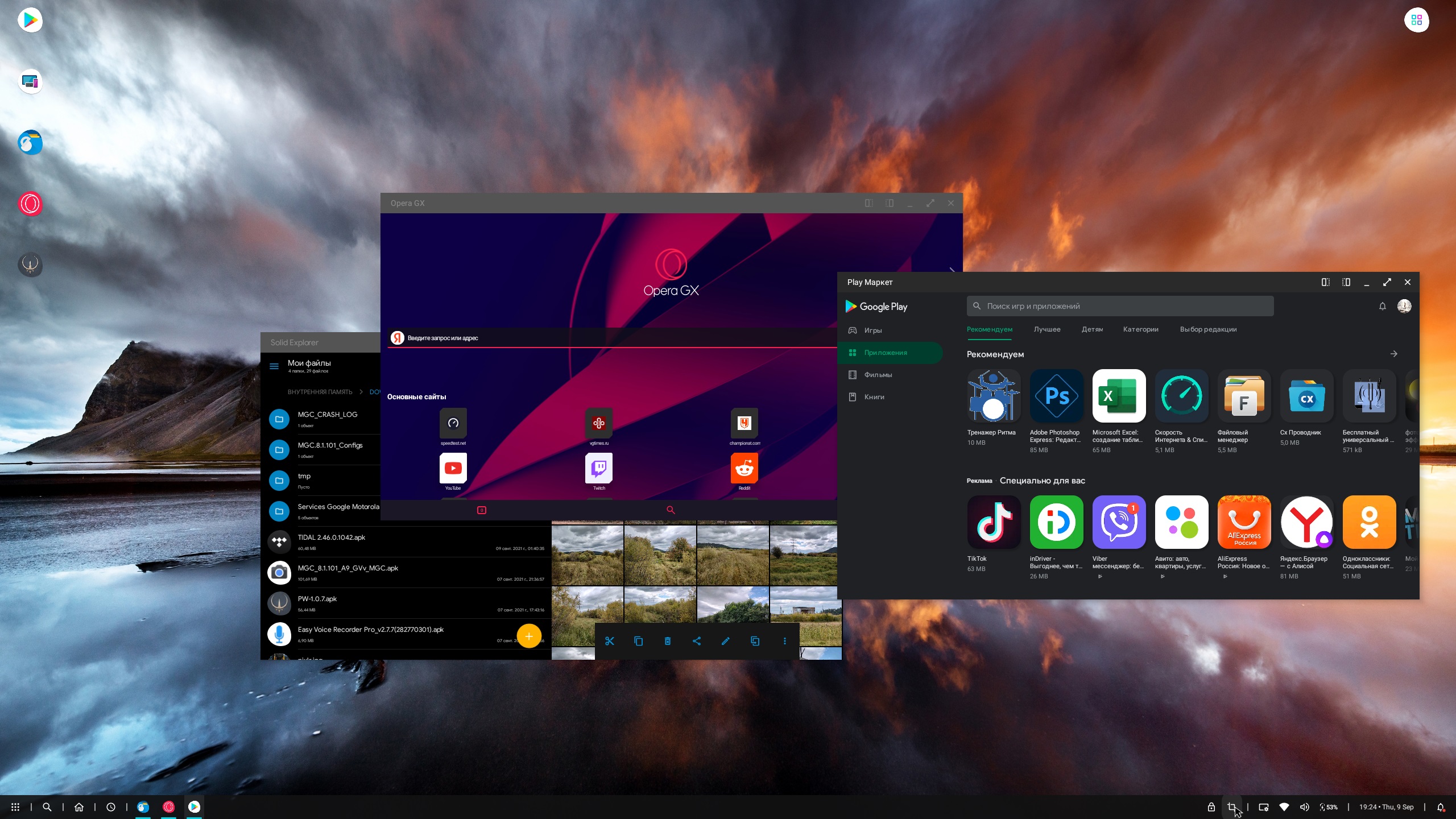Share selected photos

pos(697,641)
